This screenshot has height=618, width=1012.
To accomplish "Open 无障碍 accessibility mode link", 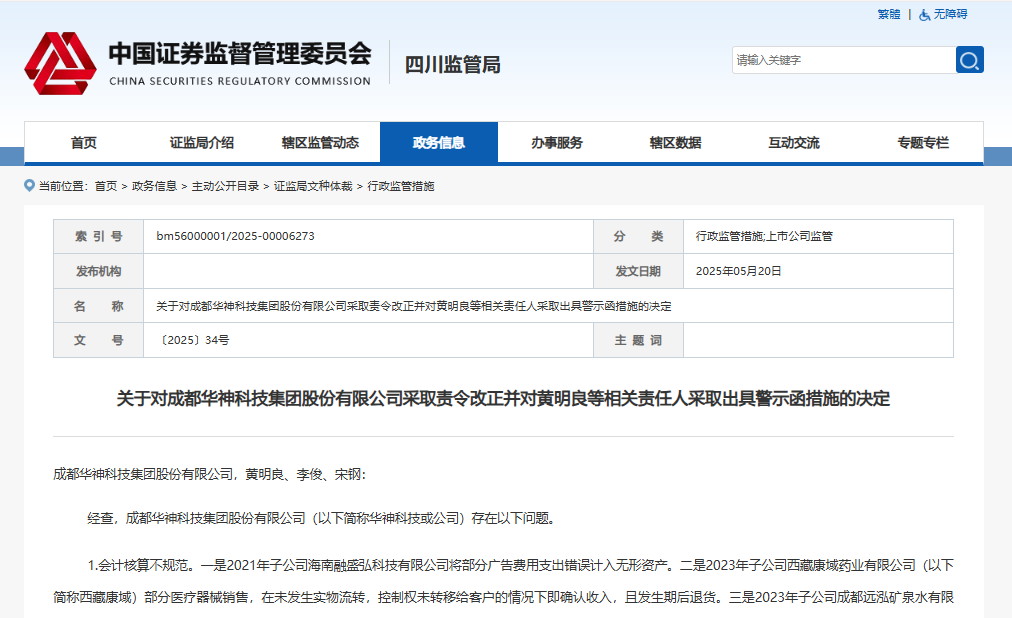I will pos(950,14).
